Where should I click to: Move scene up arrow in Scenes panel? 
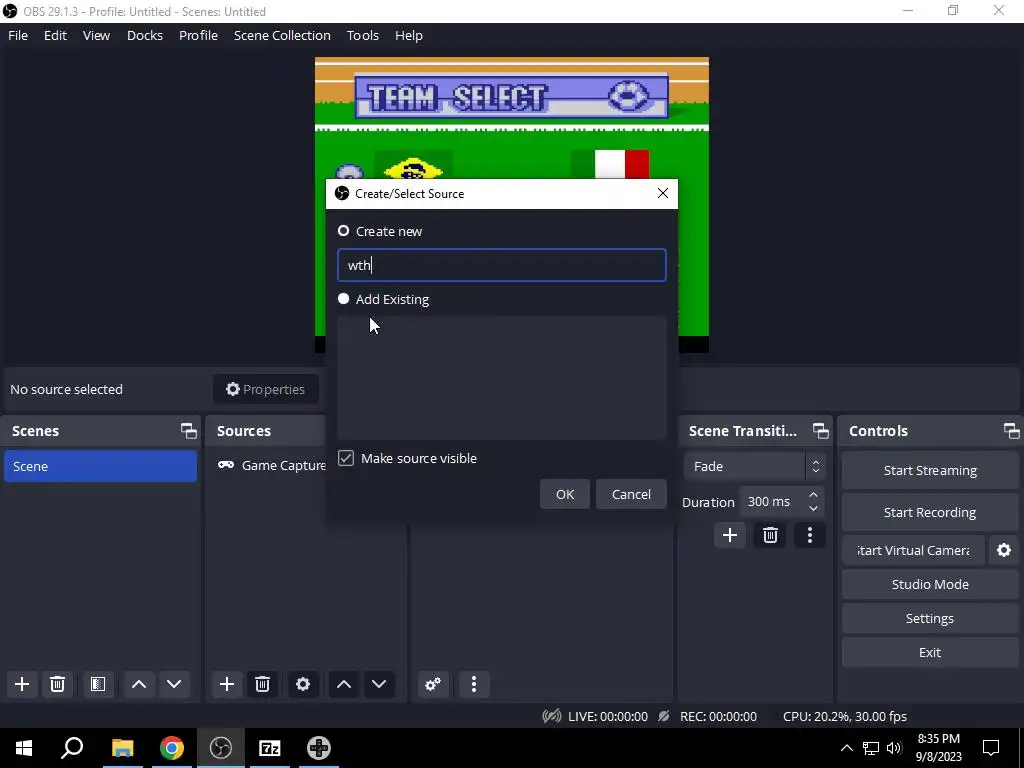pos(138,684)
